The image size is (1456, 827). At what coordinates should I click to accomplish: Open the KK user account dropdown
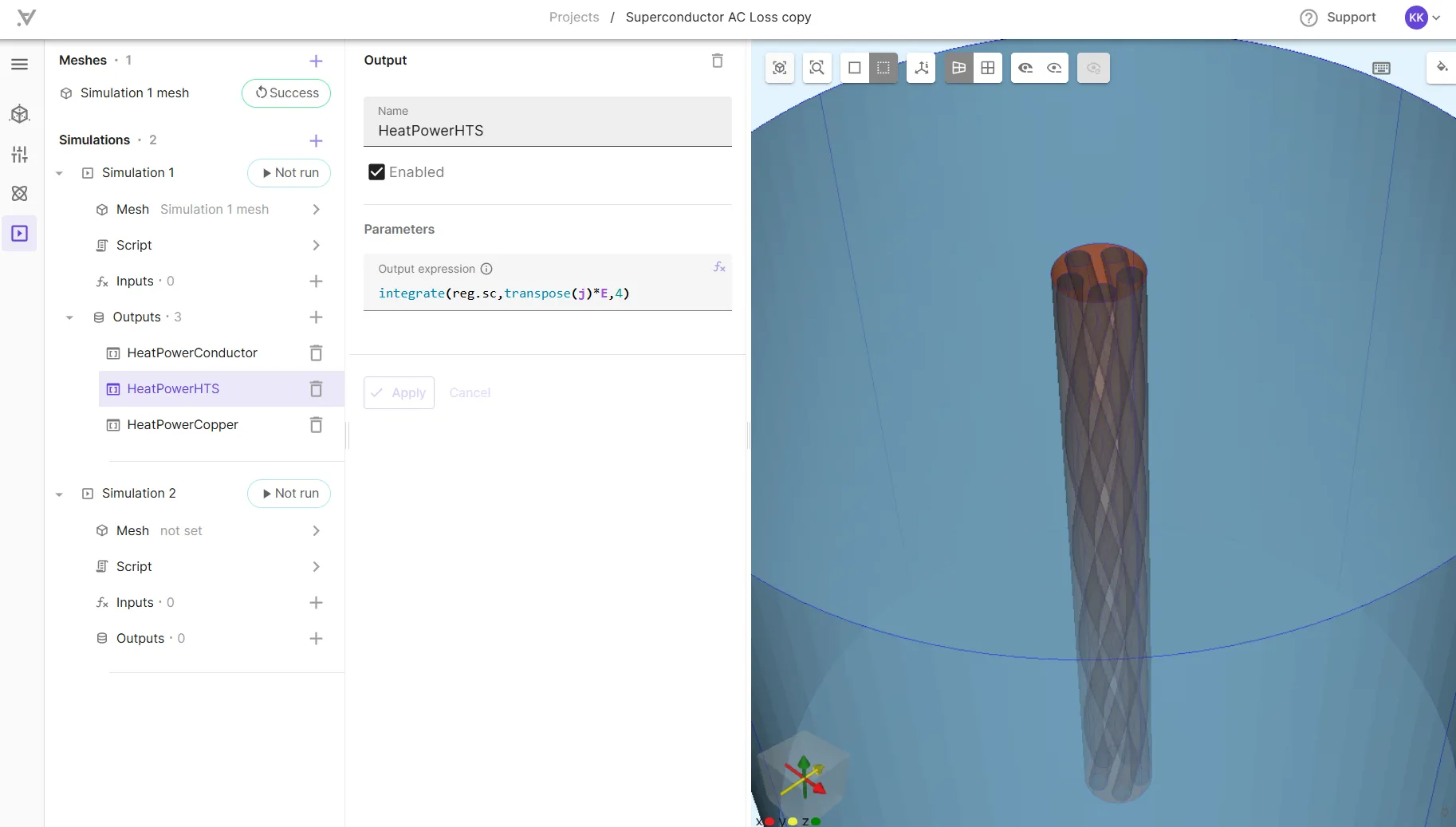point(1423,18)
